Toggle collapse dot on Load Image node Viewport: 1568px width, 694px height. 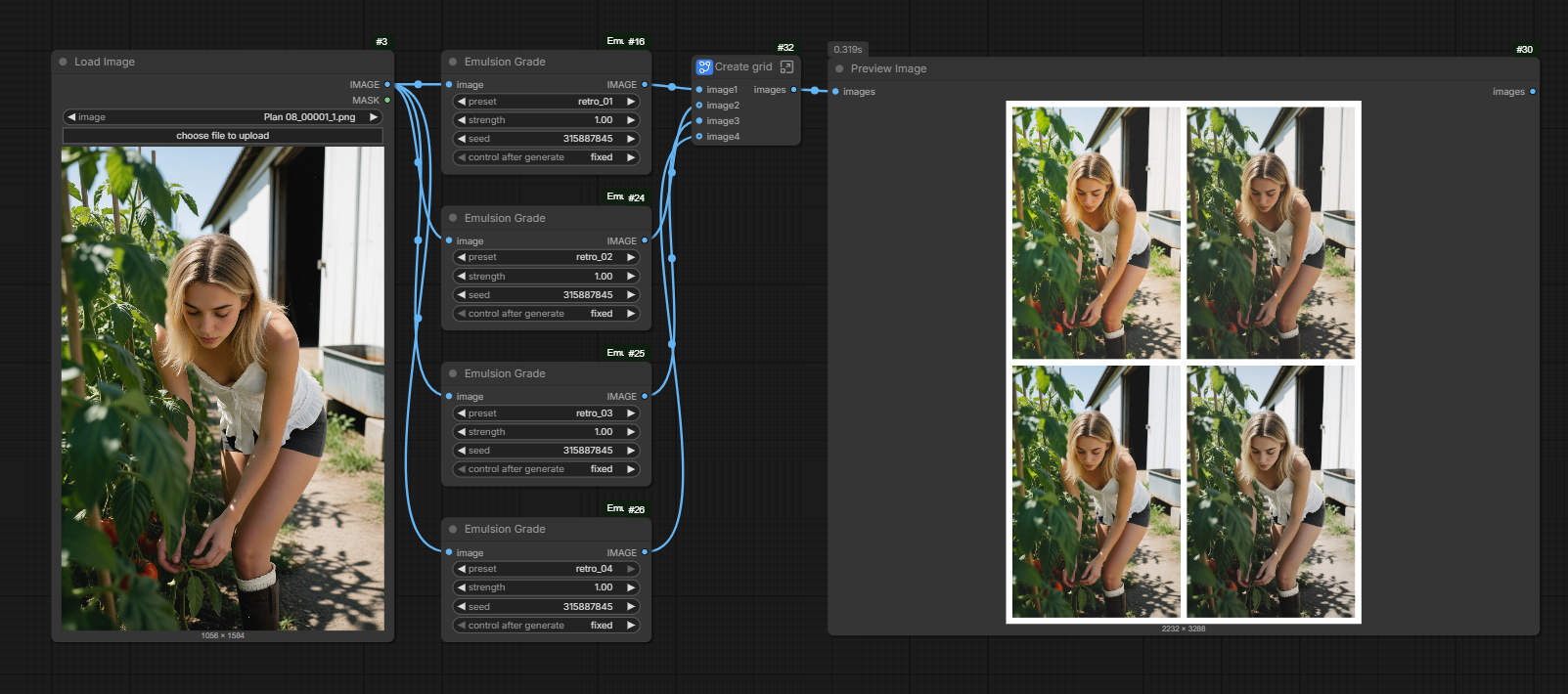64,62
